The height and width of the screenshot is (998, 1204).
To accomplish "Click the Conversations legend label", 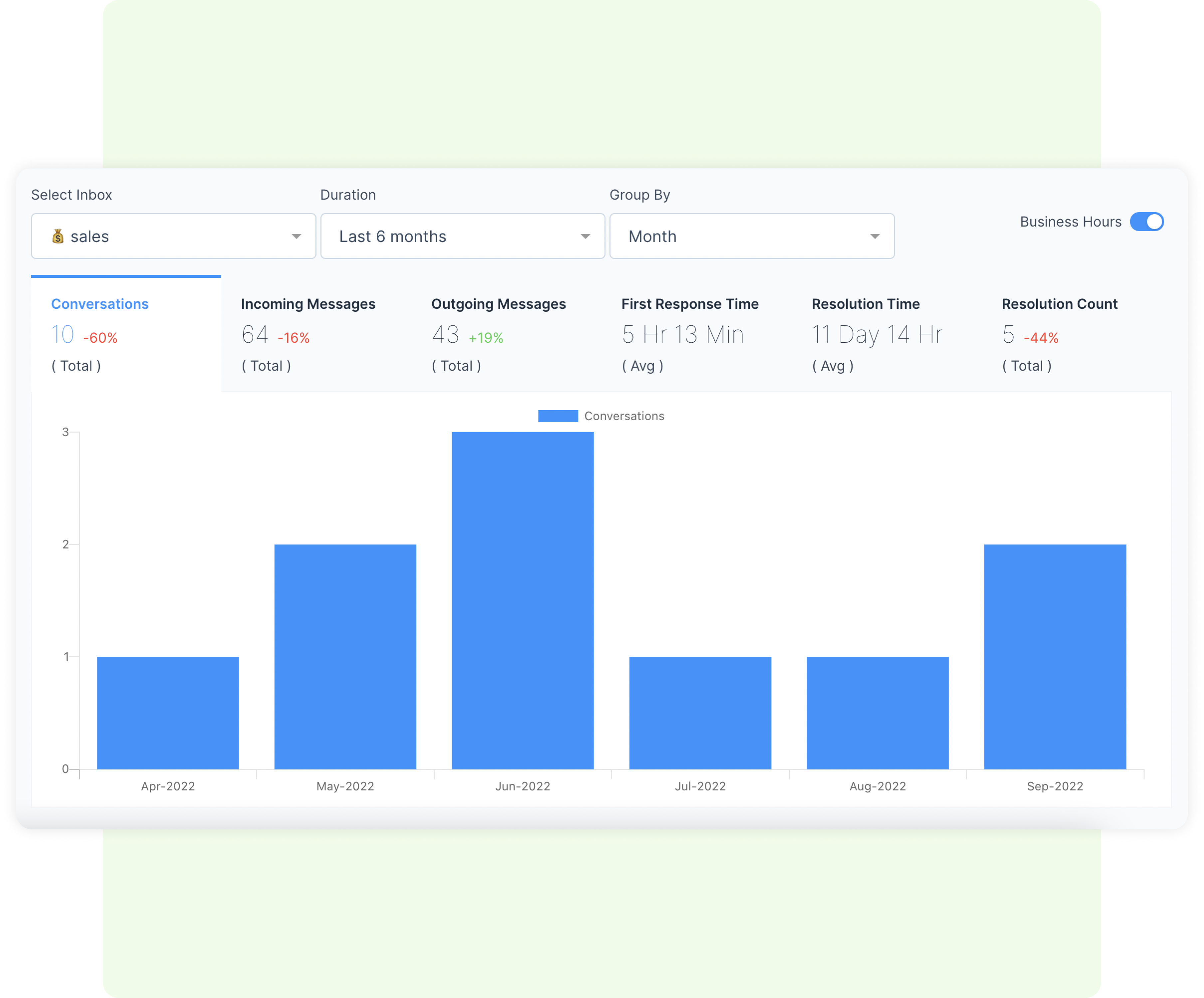I will (624, 416).
